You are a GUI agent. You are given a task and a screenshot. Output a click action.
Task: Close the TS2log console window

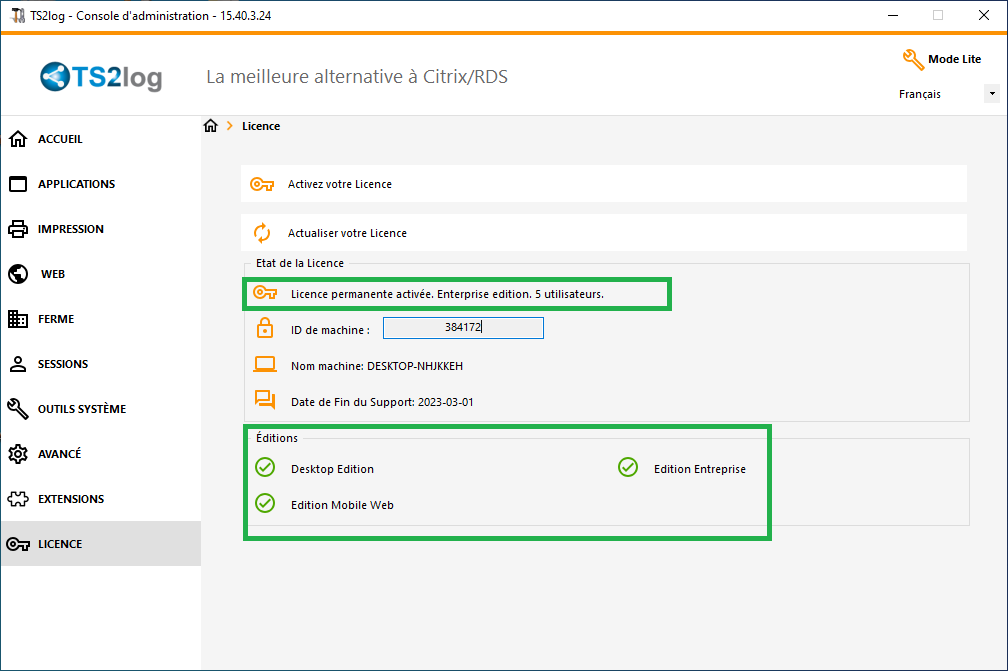tap(984, 15)
